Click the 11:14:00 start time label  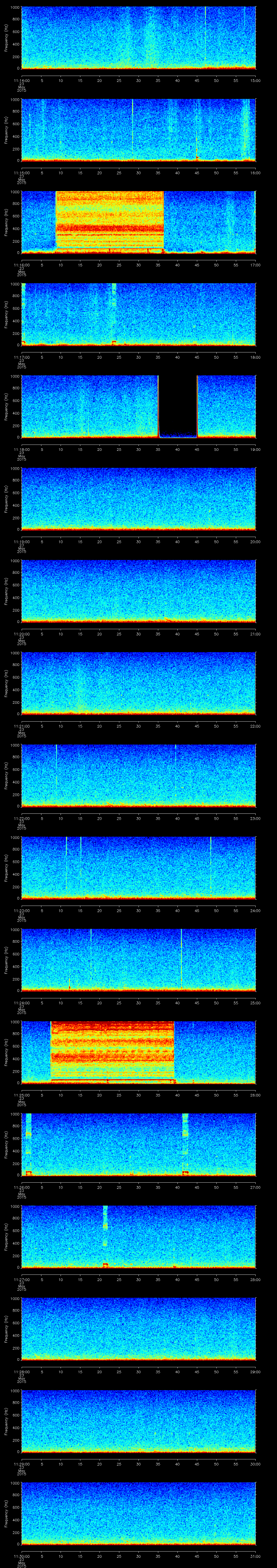tap(21, 80)
